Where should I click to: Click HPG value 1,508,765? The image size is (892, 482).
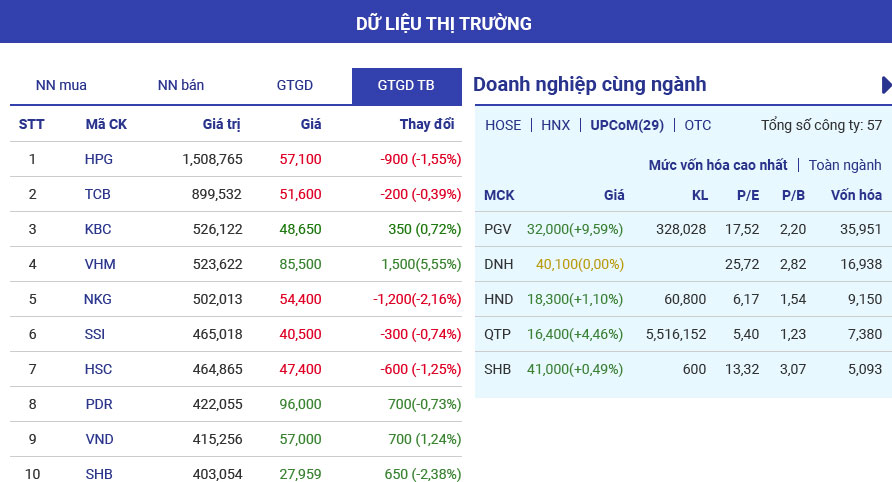tap(212, 159)
